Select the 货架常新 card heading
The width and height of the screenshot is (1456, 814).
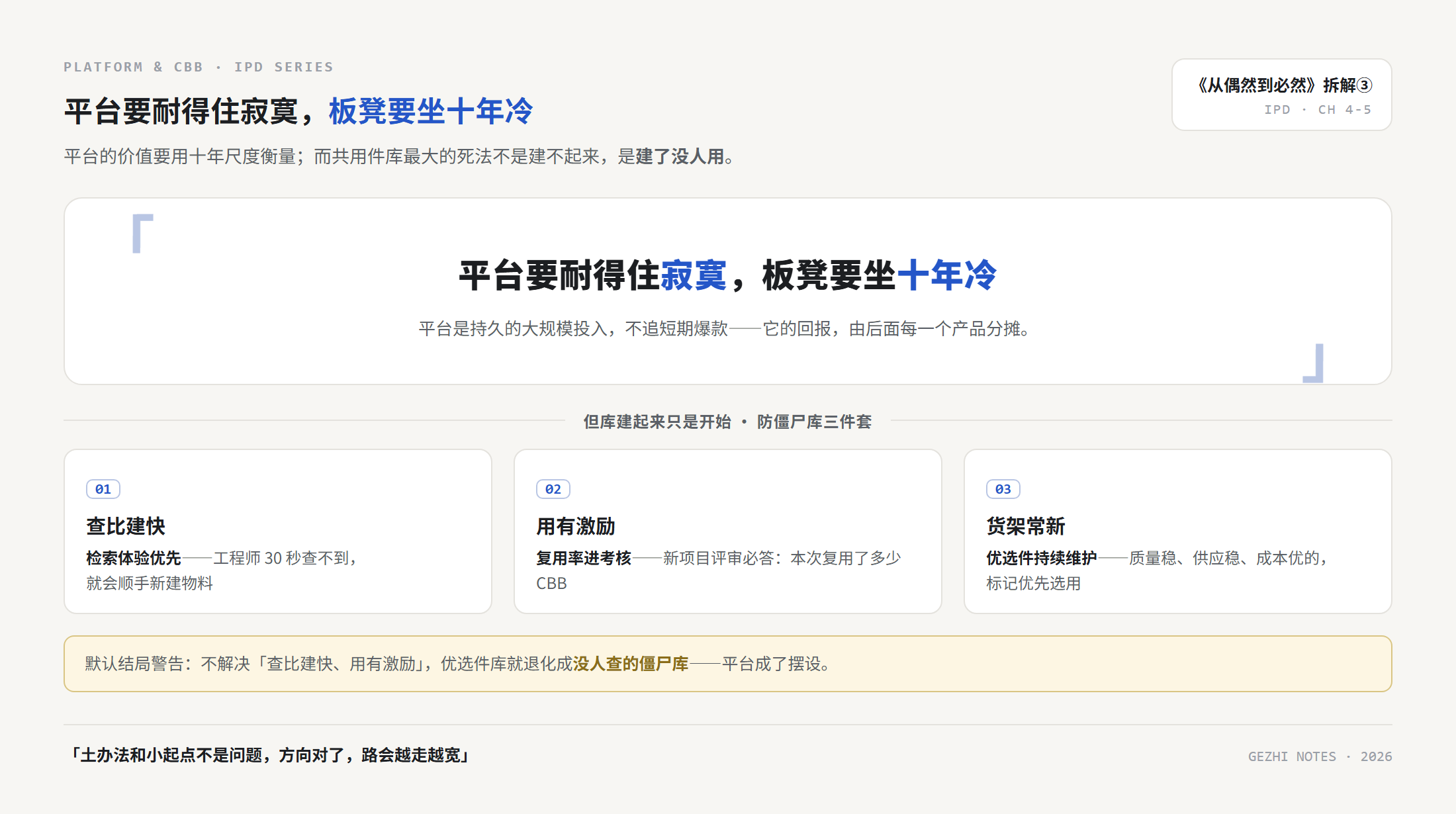tap(1026, 526)
